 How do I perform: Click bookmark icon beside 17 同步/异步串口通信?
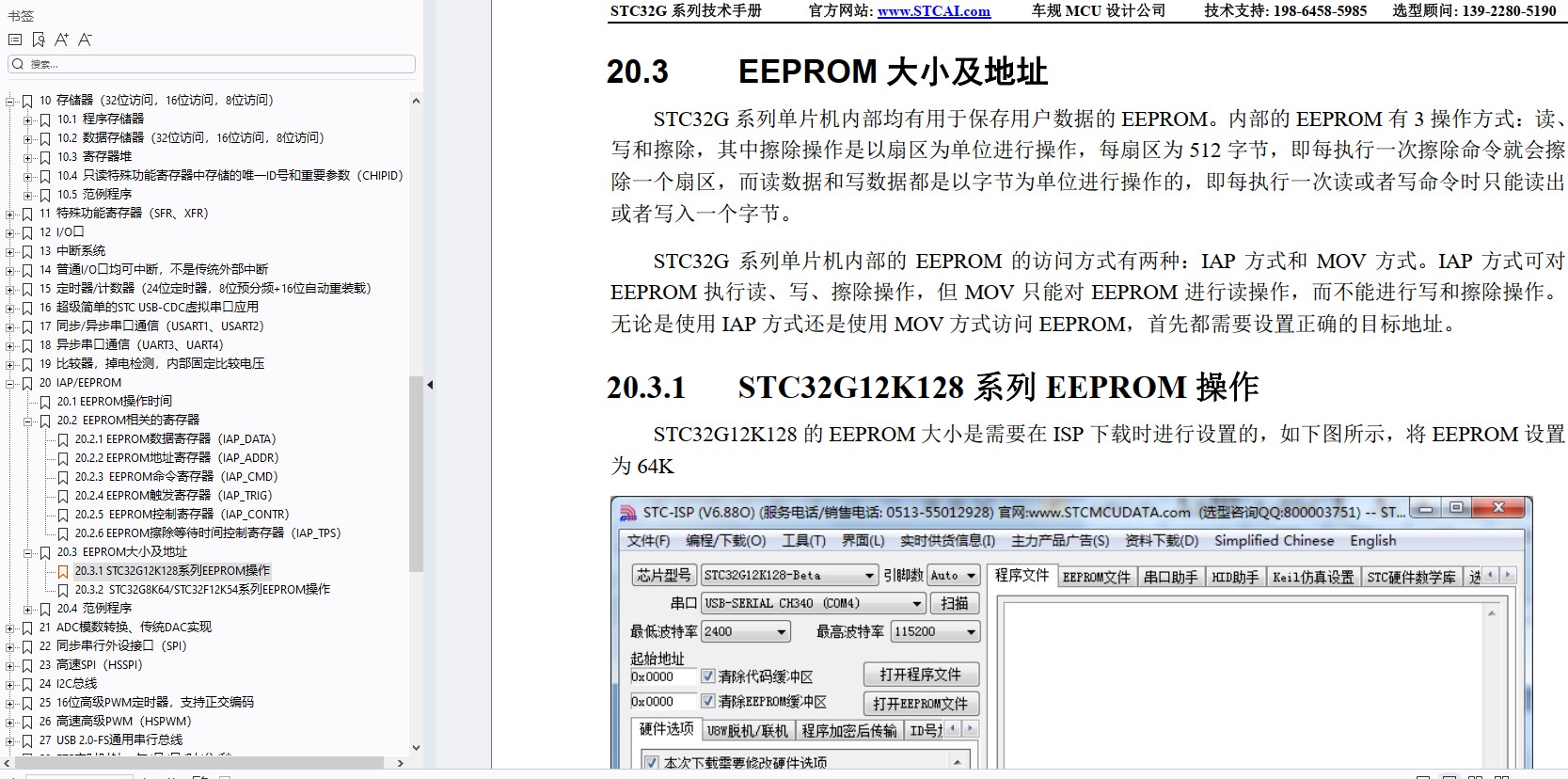coord(27,326)
